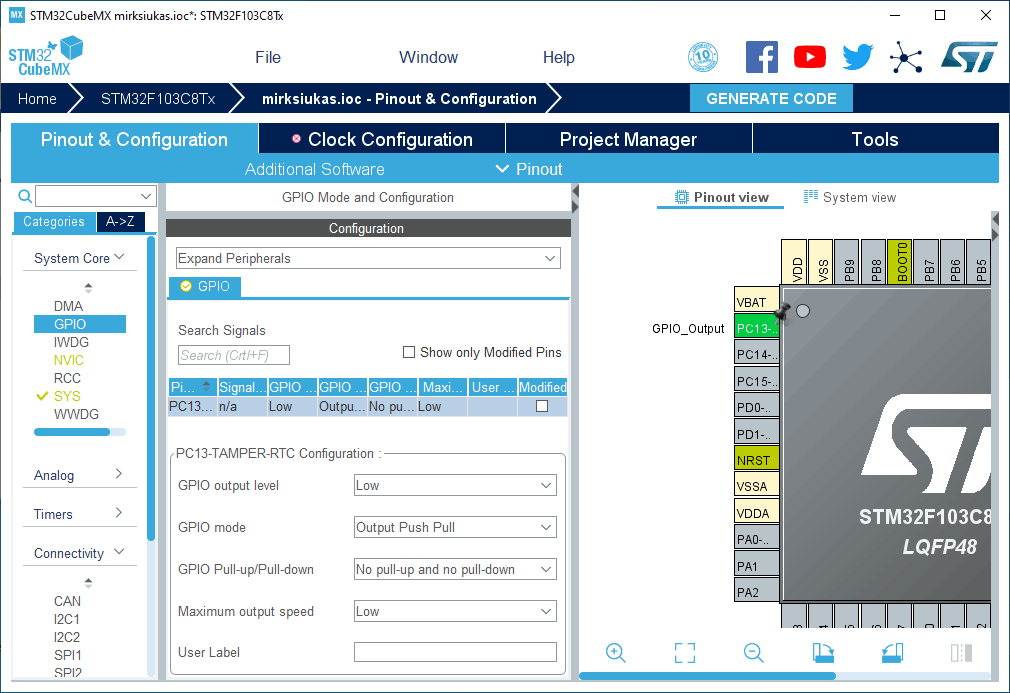Go to Home breadcrumb

[37, 99]
